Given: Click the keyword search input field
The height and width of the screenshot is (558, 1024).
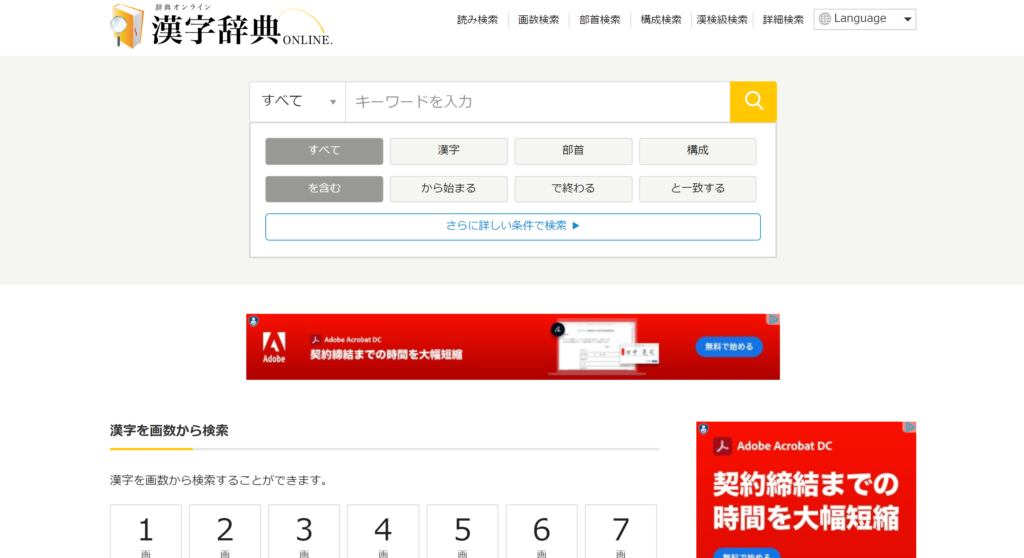Looking at the screenshot, I should pos(537,101).
